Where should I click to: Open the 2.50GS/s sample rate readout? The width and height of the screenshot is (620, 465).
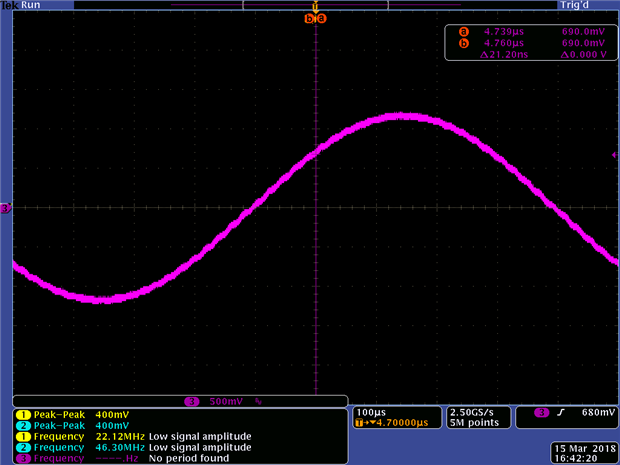point(472,412)
